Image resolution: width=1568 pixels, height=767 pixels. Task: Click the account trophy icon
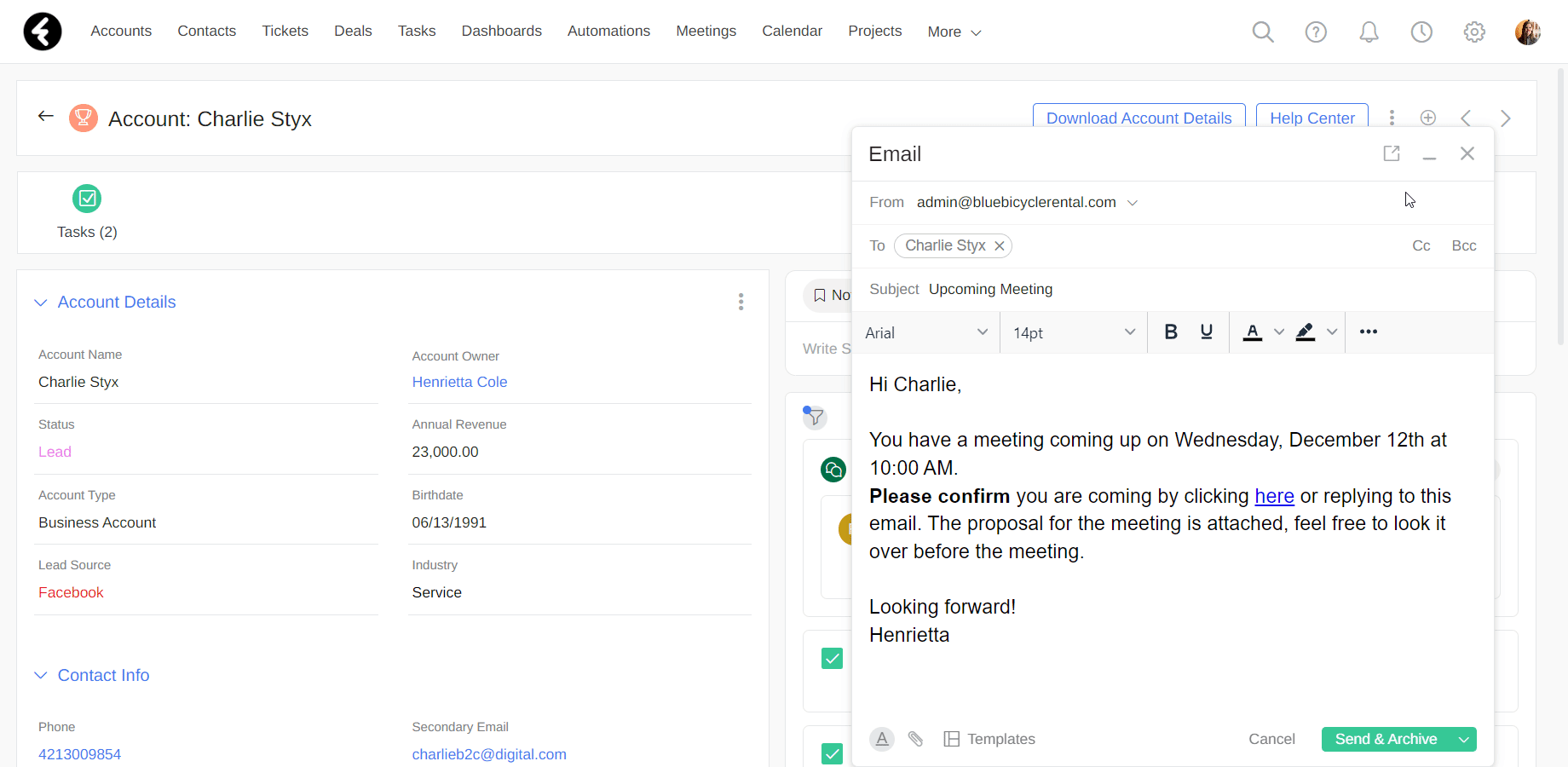click(84, 118)
